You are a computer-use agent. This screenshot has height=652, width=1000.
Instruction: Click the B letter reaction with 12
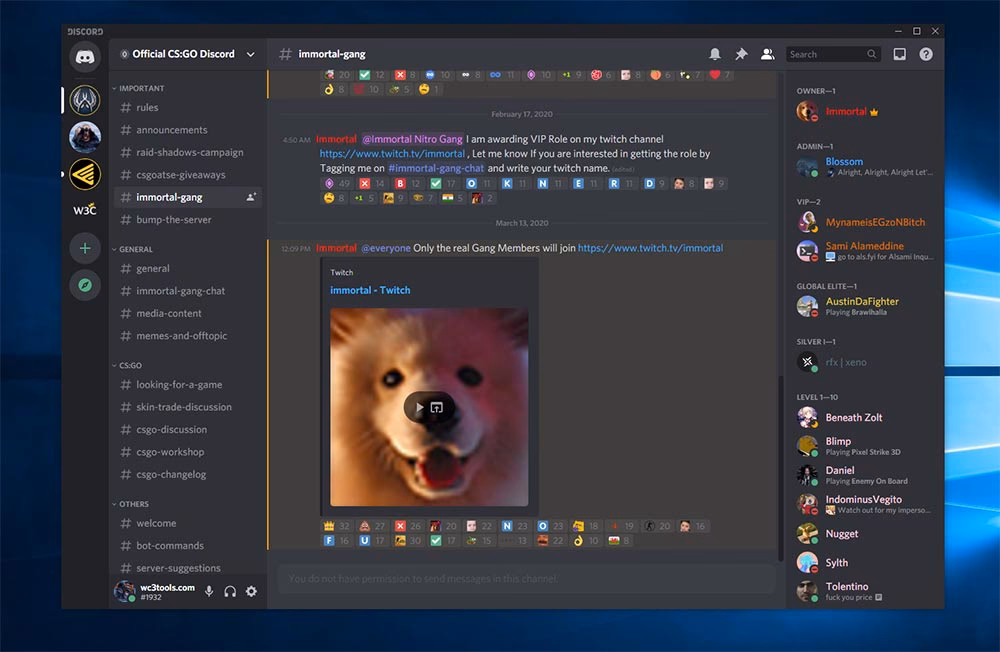[x=408, y=184]
